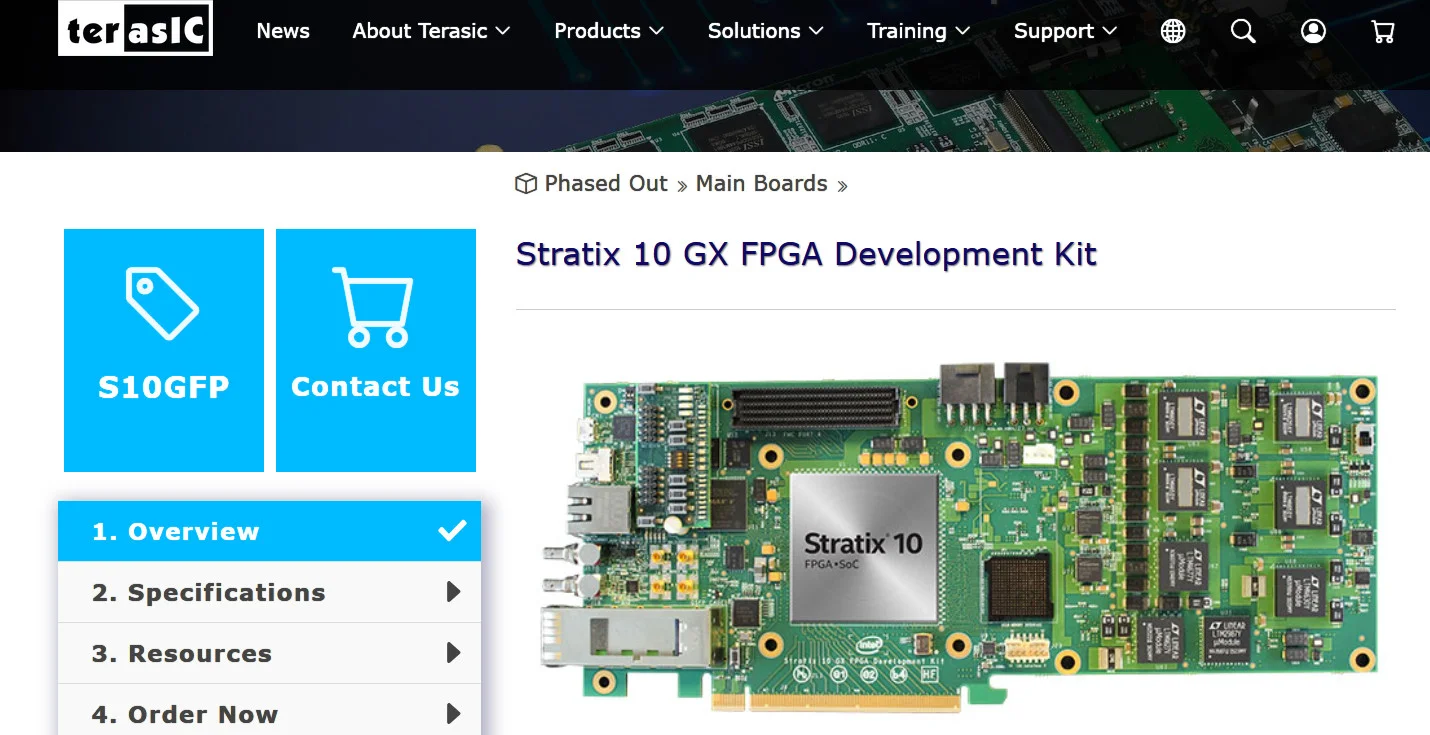Click the price tag icon above S10GFP
The height and width of the screenshot is (735, 1430).
163,303
